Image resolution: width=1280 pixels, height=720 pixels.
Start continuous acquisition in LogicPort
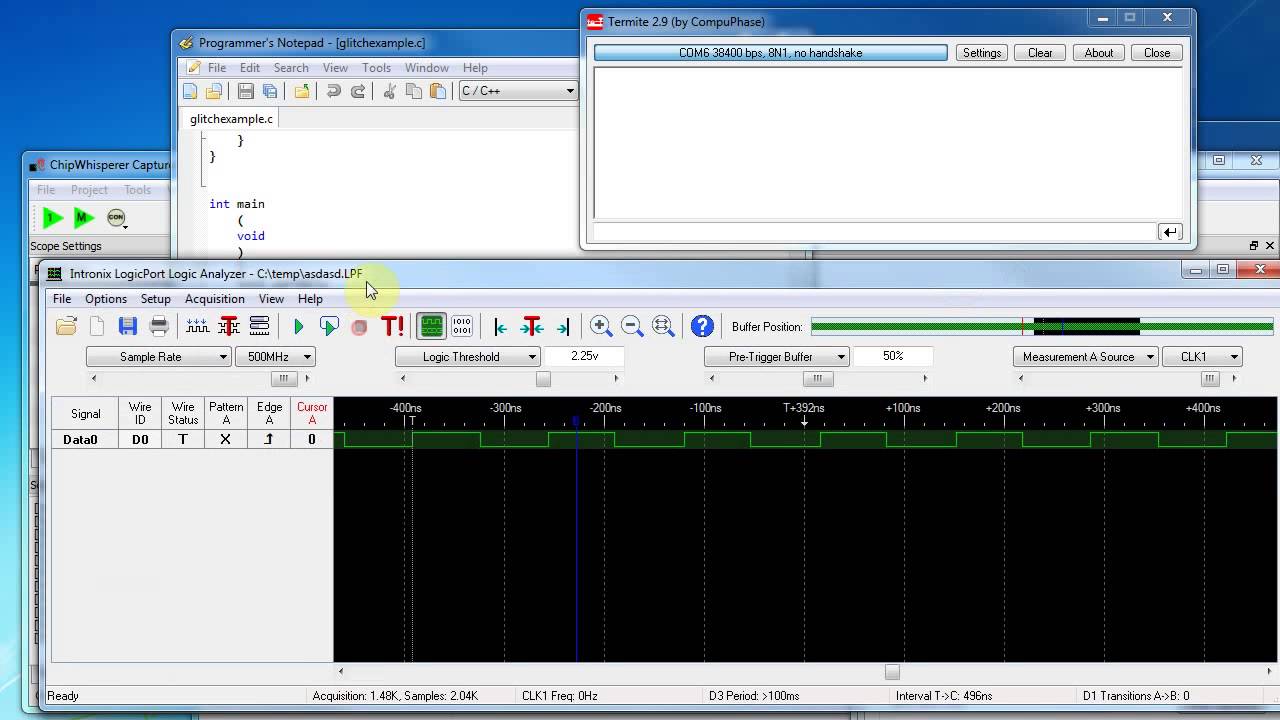[x=329, y=326]
